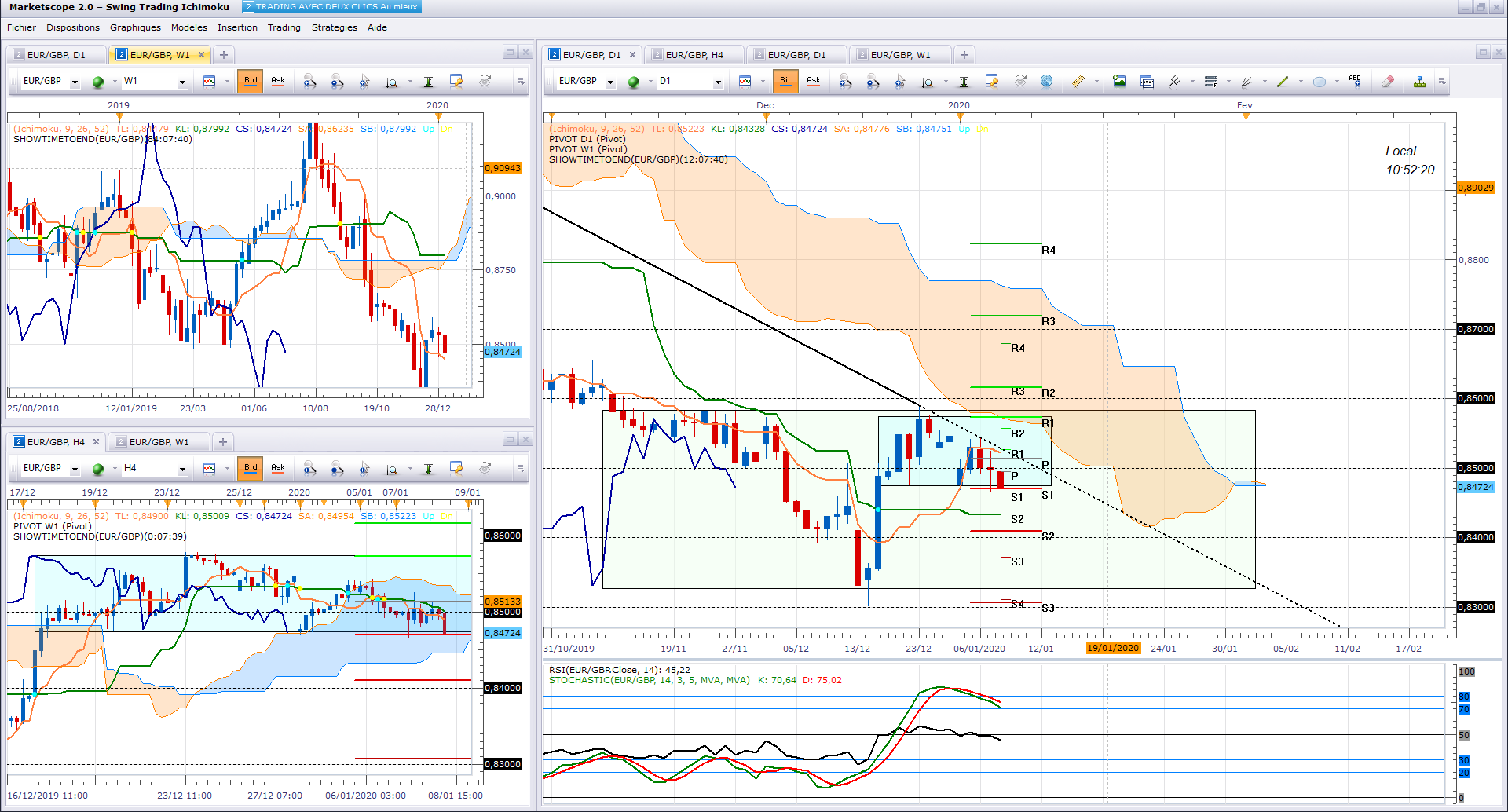
Task: Click the picture insert icon in D1 toolbar
Action: 1119,82
